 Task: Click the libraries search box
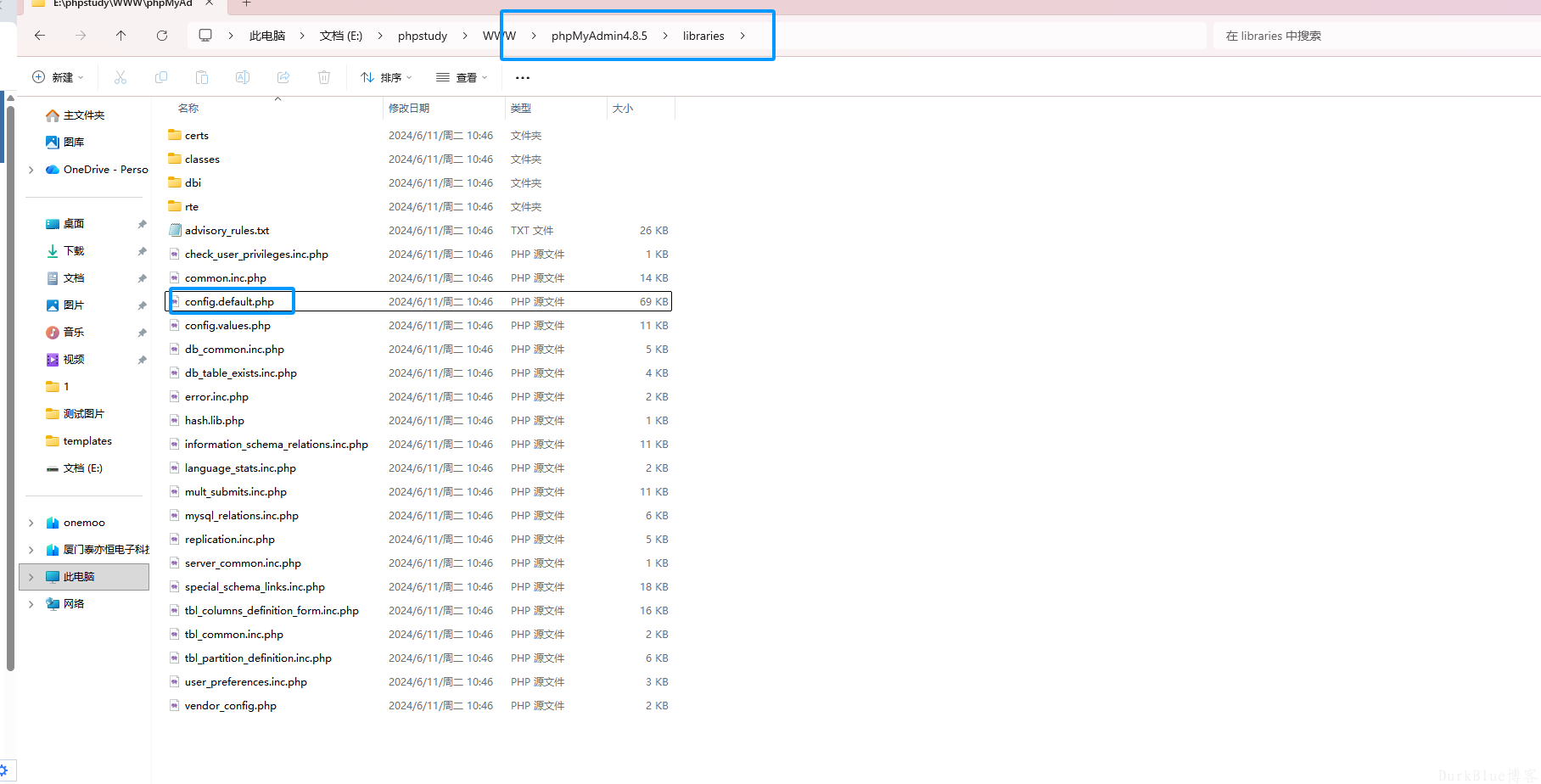[1375, 36]
